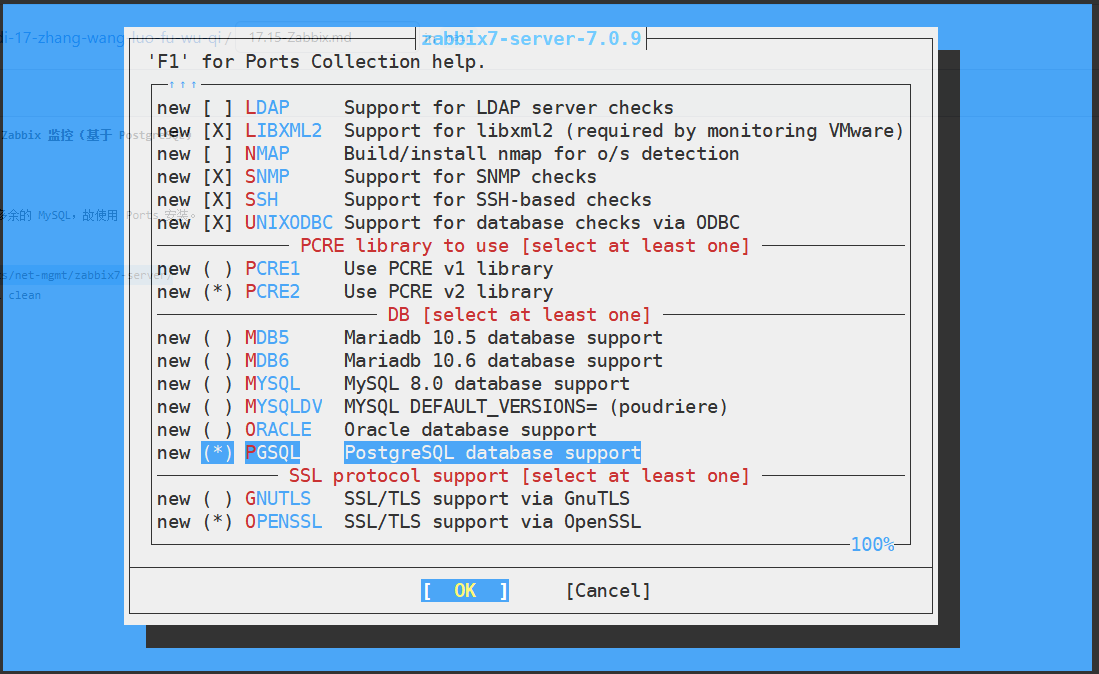Viewport: 1099px width, 674px height.
Task: Select the ORACLE radio option
Action: [217, 430]
